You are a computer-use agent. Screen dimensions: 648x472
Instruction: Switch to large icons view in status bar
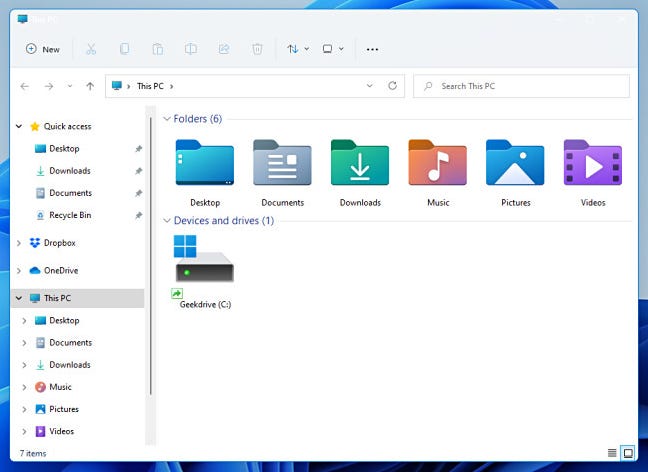point(627,453)
